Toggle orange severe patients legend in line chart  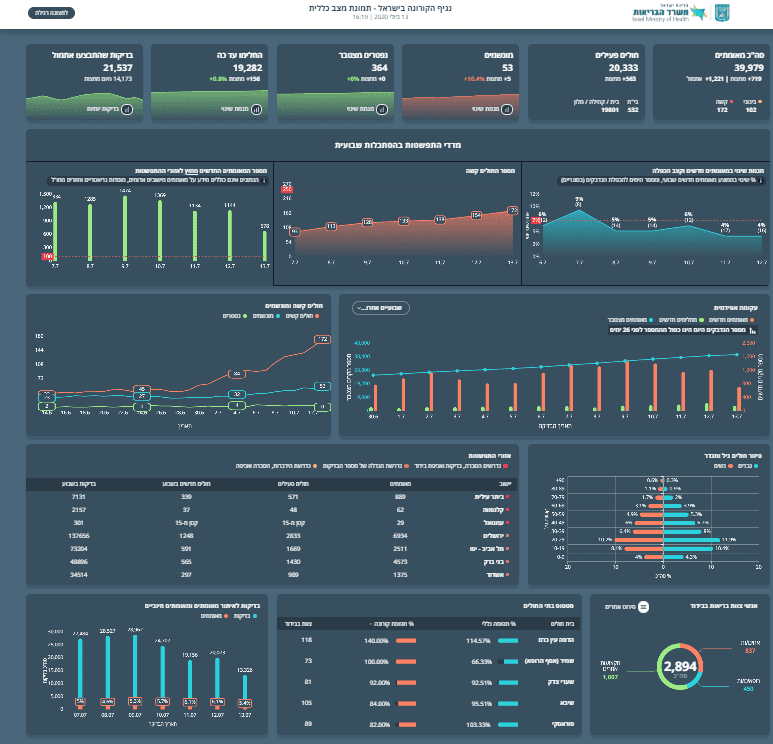point(303,316)
